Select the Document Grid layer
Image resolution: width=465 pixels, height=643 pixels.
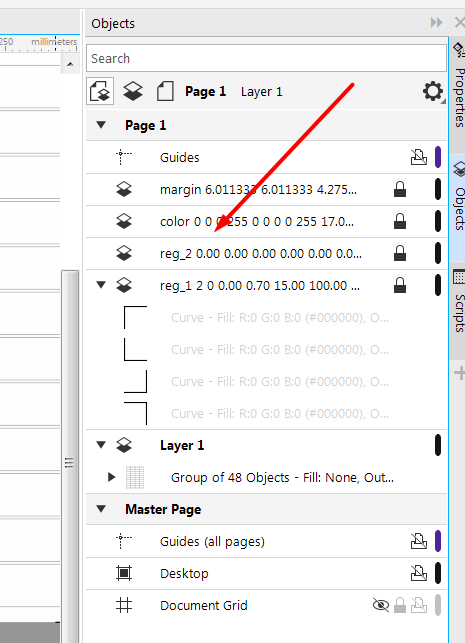266,605
